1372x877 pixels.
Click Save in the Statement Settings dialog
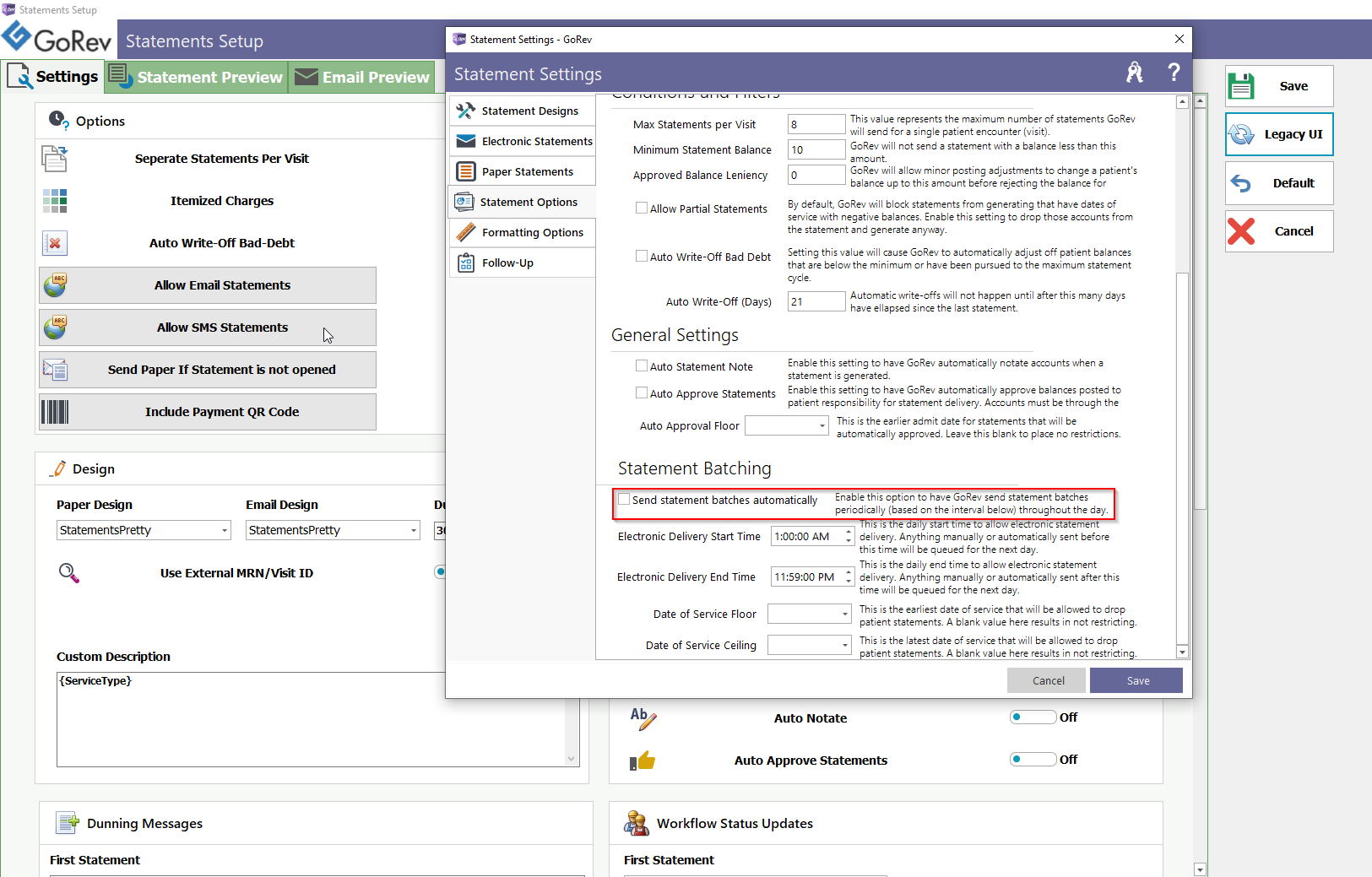[1136, 680]
